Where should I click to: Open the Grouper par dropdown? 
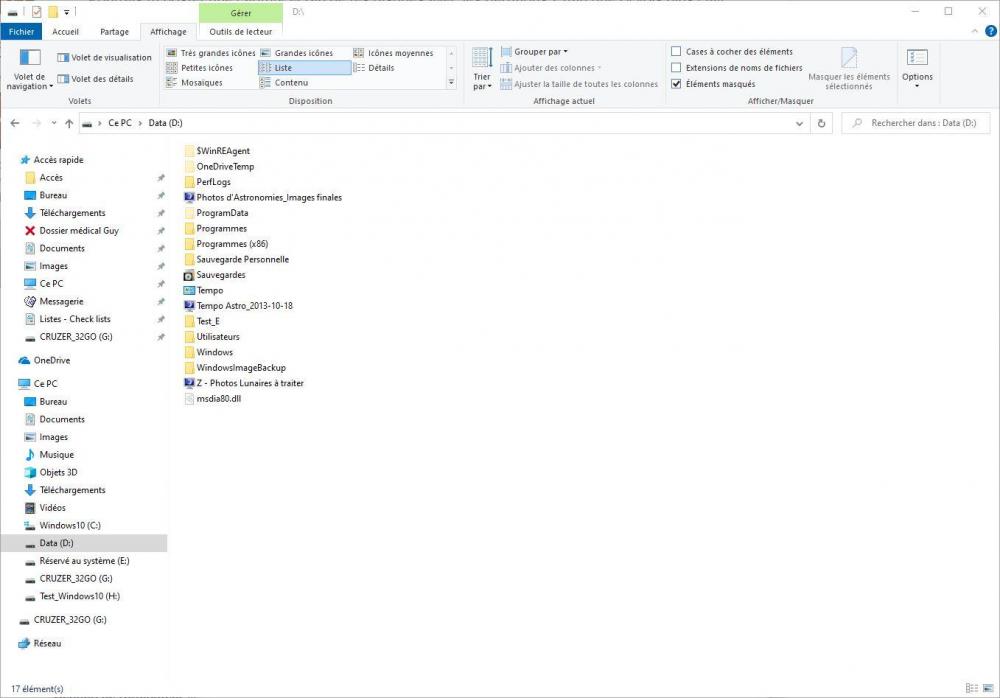534,52
